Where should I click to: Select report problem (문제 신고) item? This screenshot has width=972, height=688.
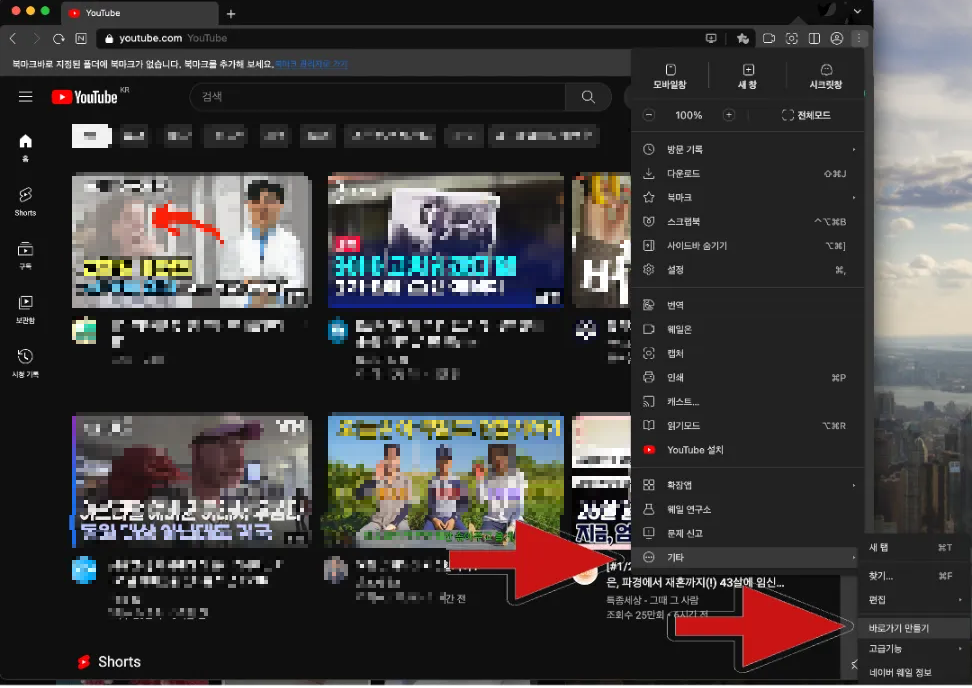pos(748,534)
